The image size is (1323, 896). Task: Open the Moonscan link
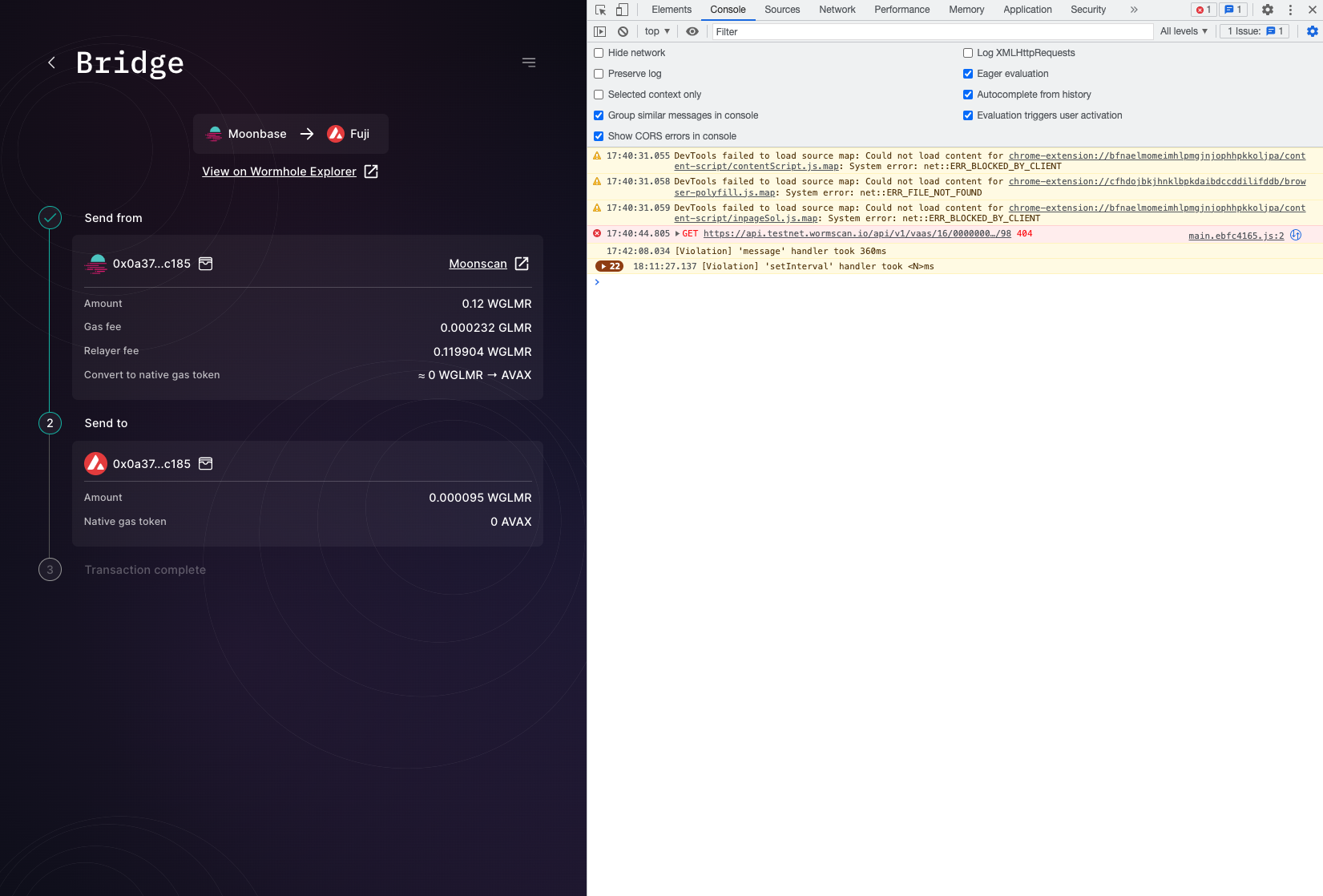478,263
